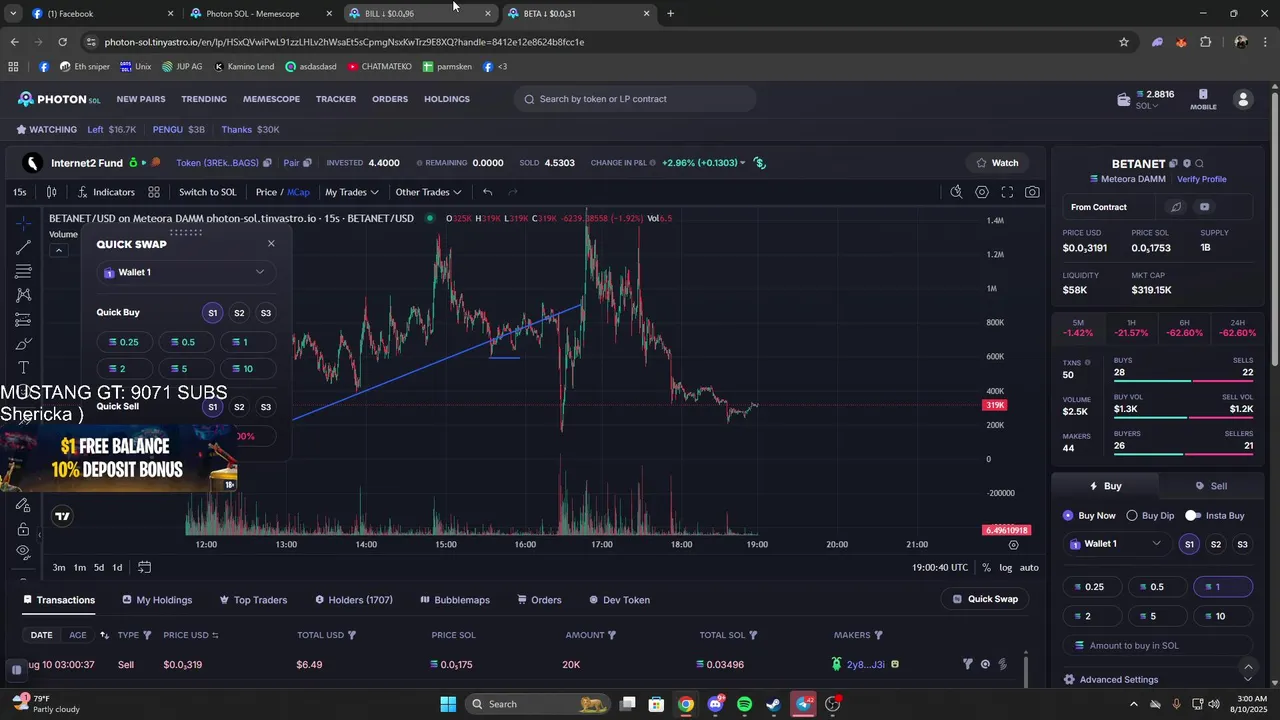1280x720 pixels.
Task: Toggle percent scale on chart
Action: point(986,567)
